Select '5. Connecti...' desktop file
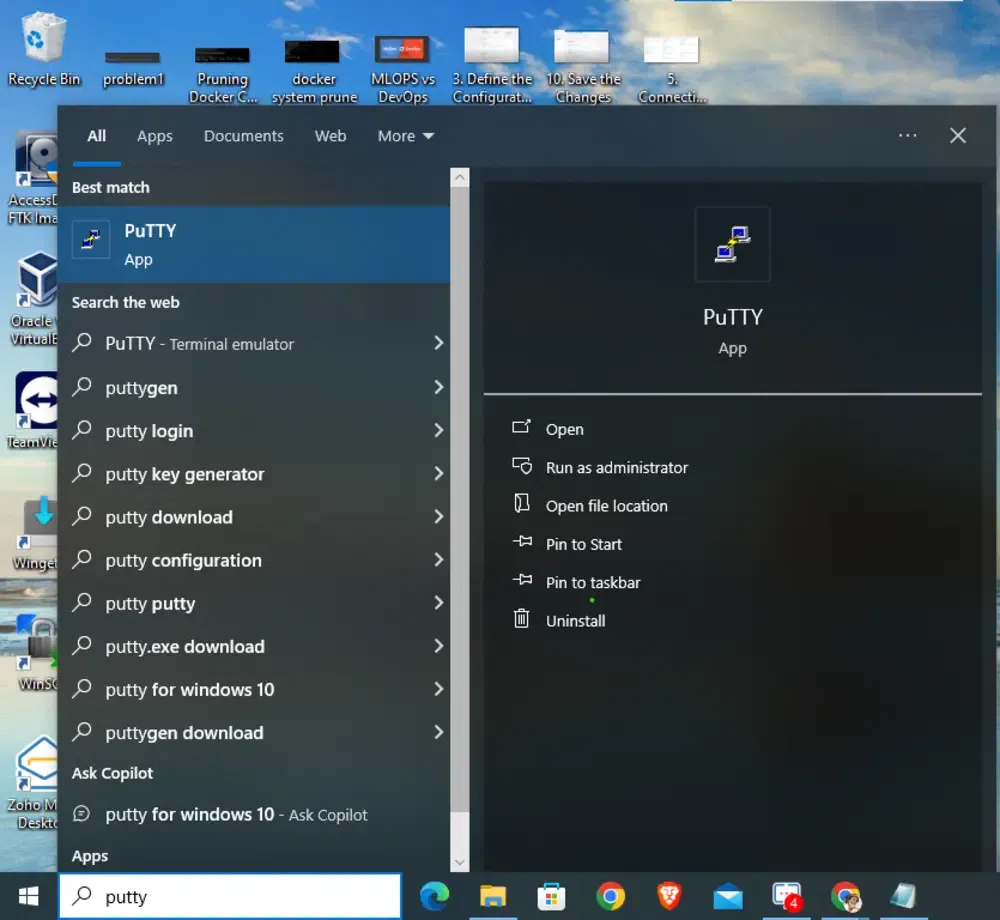The width and height of the screenshot is (1000, 920). 672,69
